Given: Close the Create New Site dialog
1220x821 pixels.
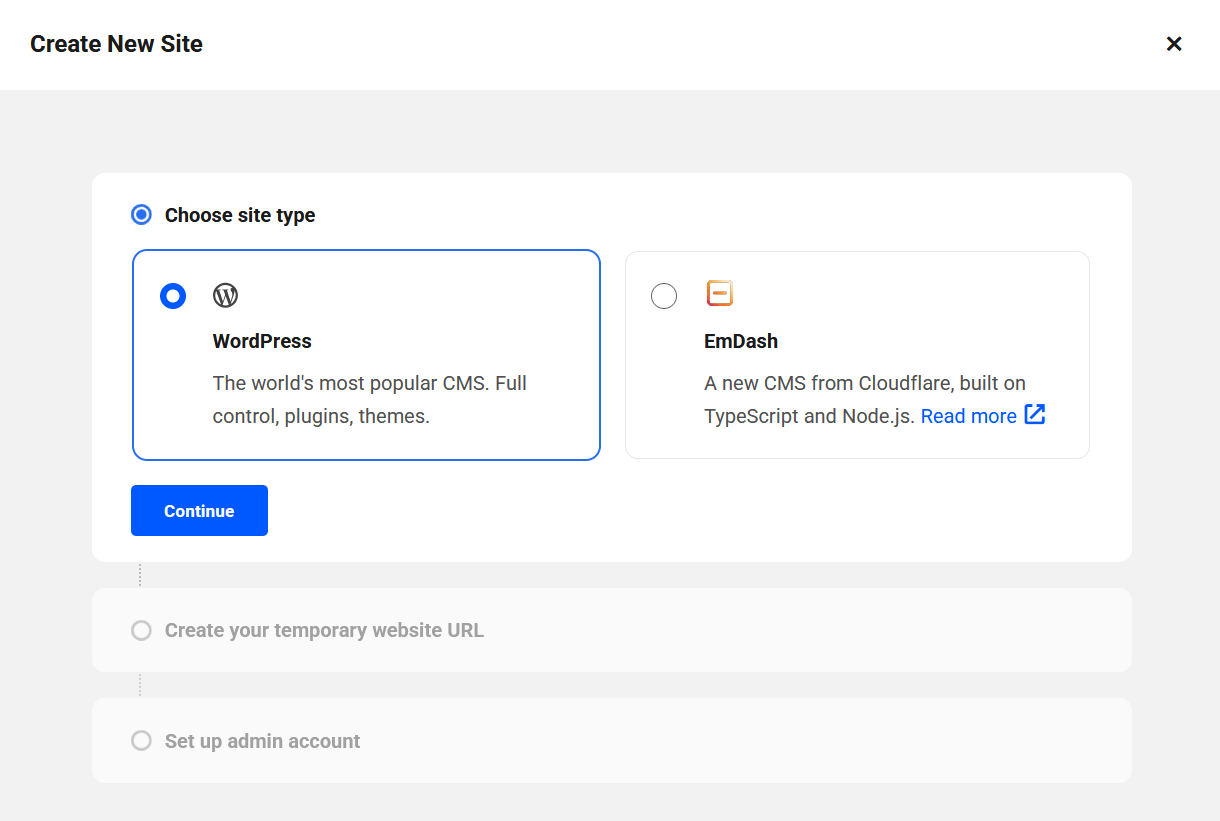Looking at the screenshot, I should coord(1174,43).
